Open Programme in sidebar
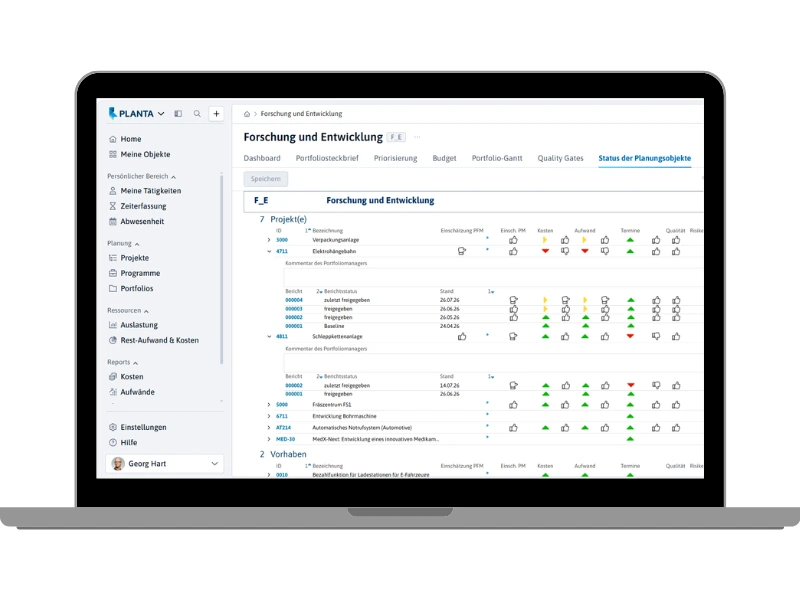Screen dimensions: 800x600 [135, 273]
